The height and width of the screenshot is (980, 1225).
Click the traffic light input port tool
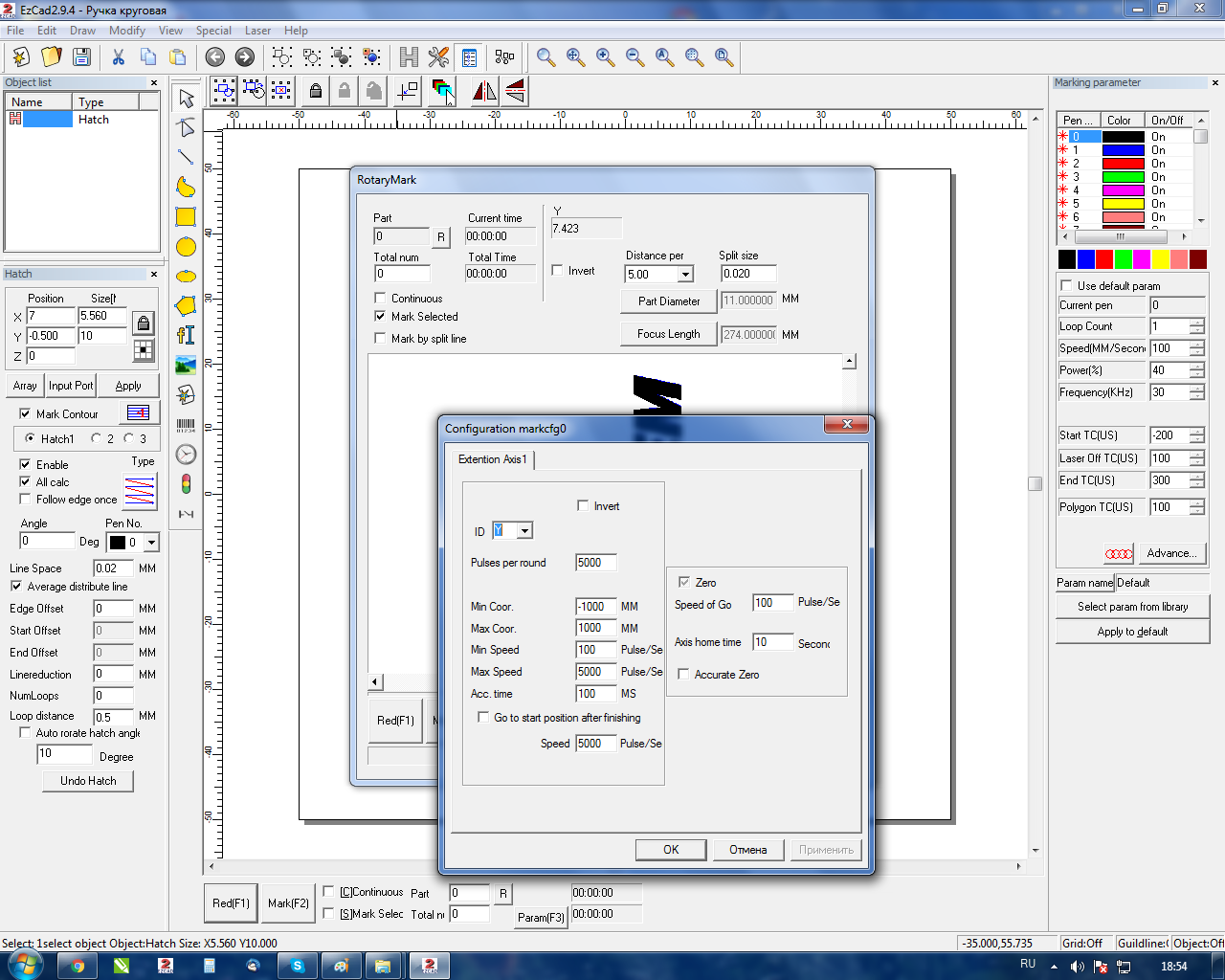pos(187,484)
